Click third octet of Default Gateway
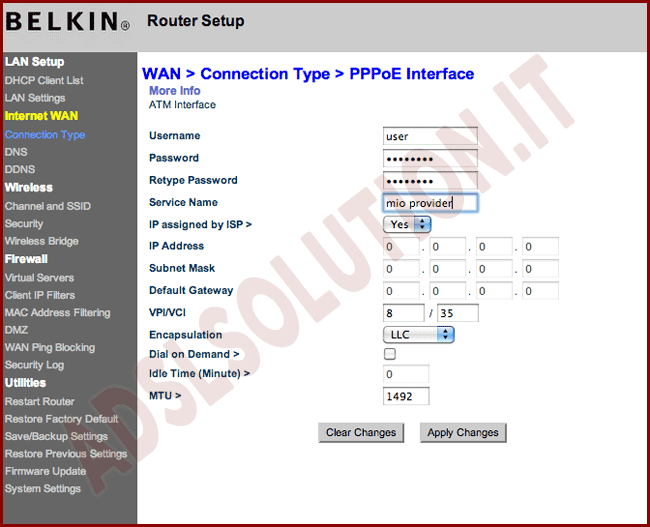 [494, 291]
